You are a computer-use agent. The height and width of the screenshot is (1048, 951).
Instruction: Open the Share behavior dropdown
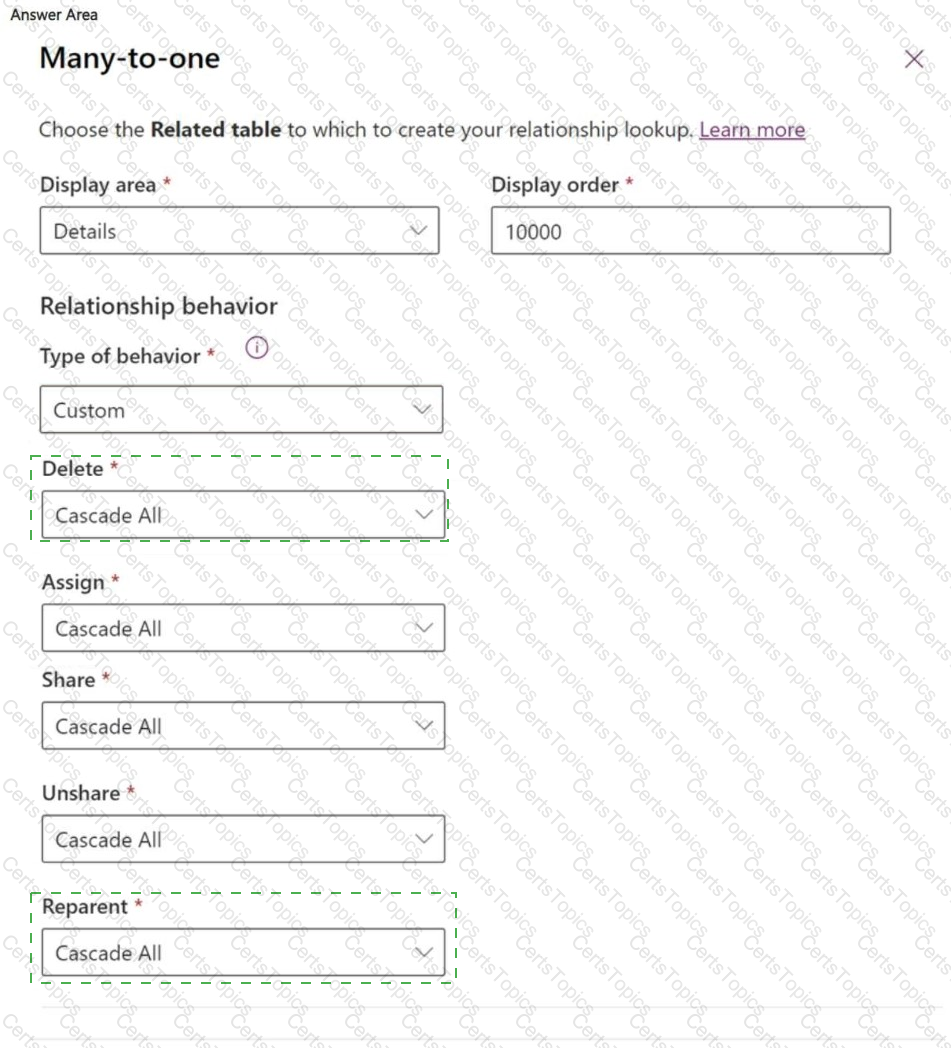[x=242, y=726]
